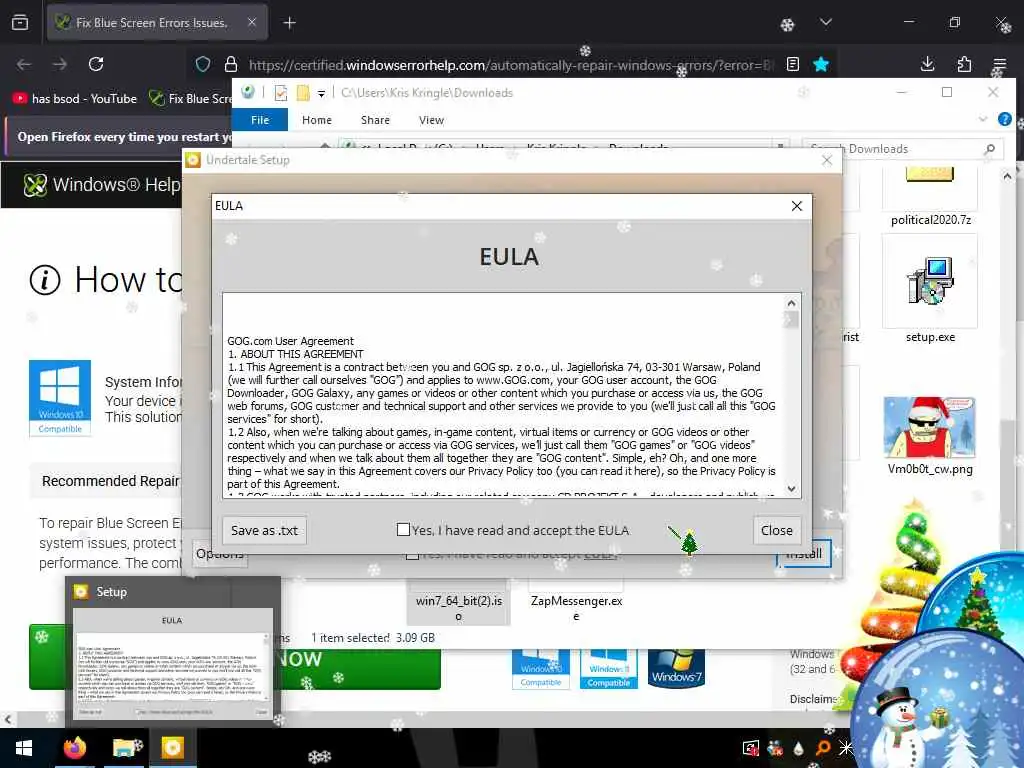
Task: Expand the File Explorer ribbon chevron
Action: 983,120
